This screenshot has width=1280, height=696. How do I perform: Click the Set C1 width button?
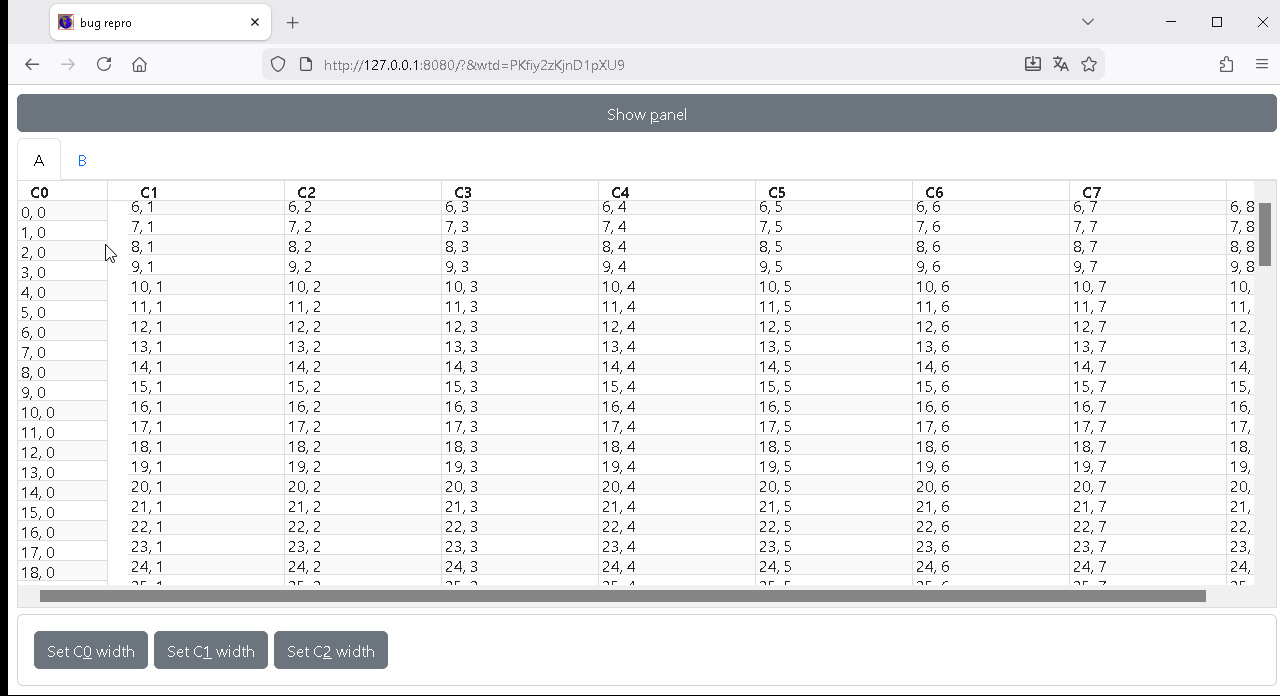[x=211, y=651]
